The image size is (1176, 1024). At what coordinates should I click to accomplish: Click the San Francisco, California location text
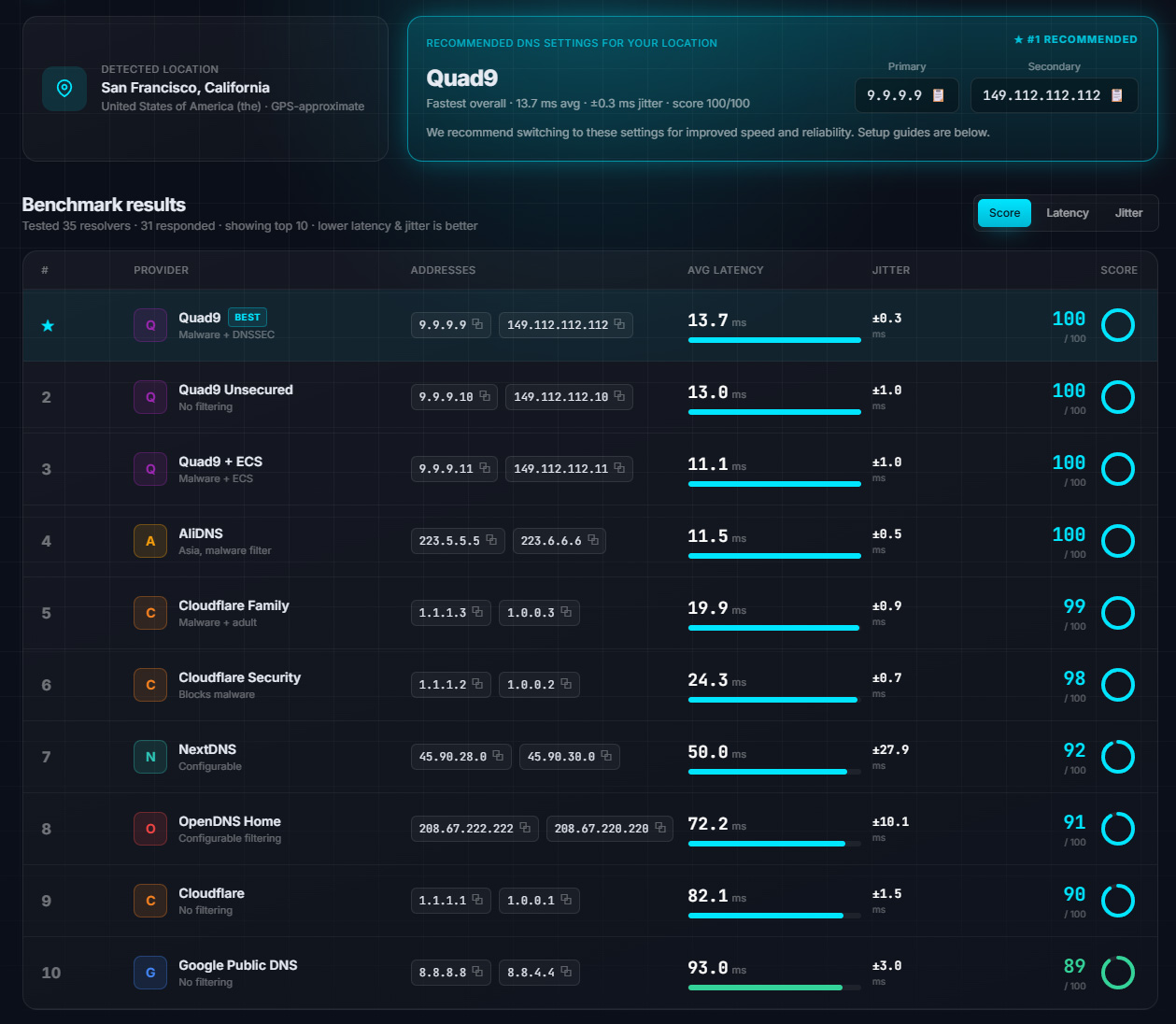185,88
